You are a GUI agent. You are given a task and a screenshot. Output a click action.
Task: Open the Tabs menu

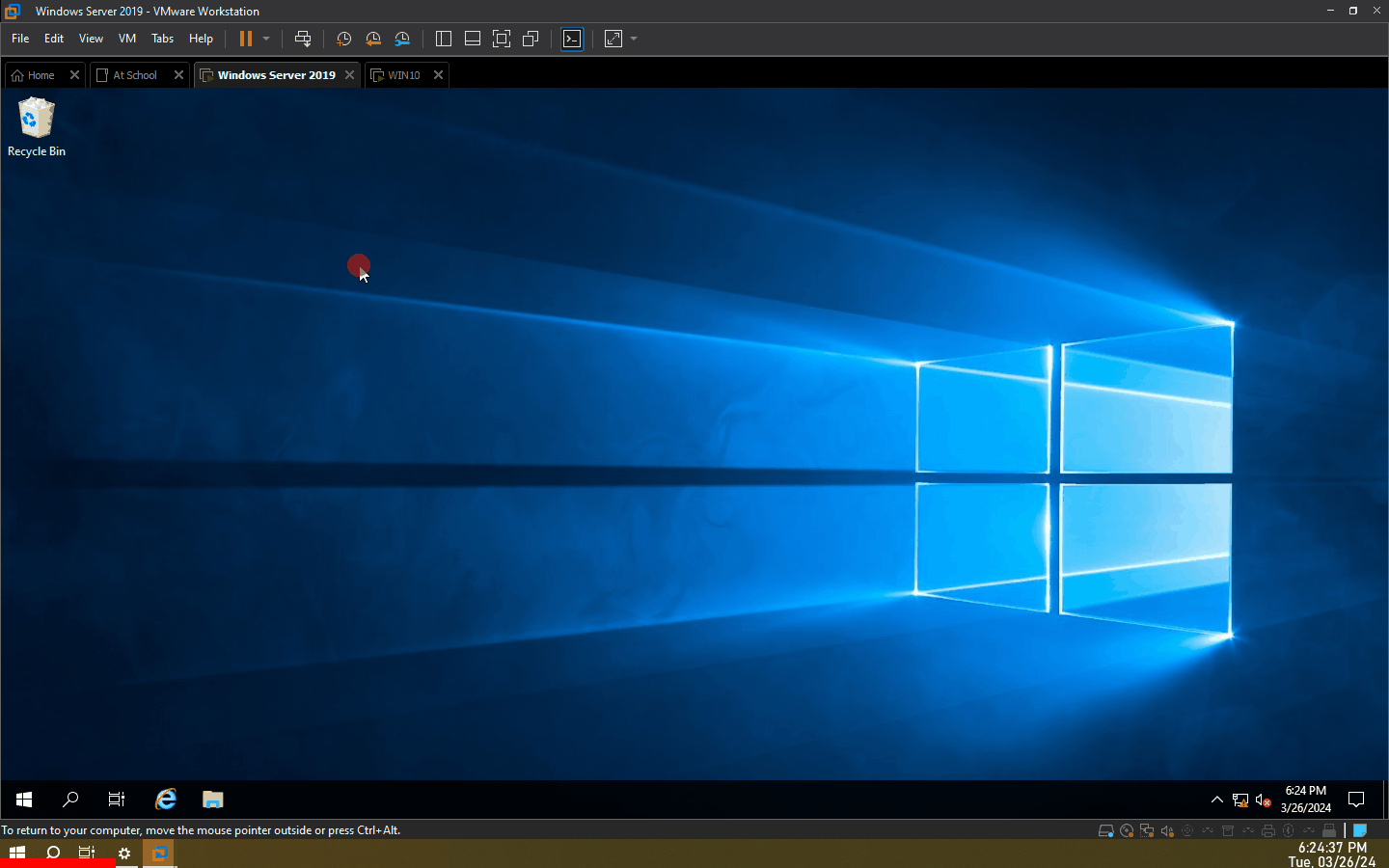coord(162,39)
